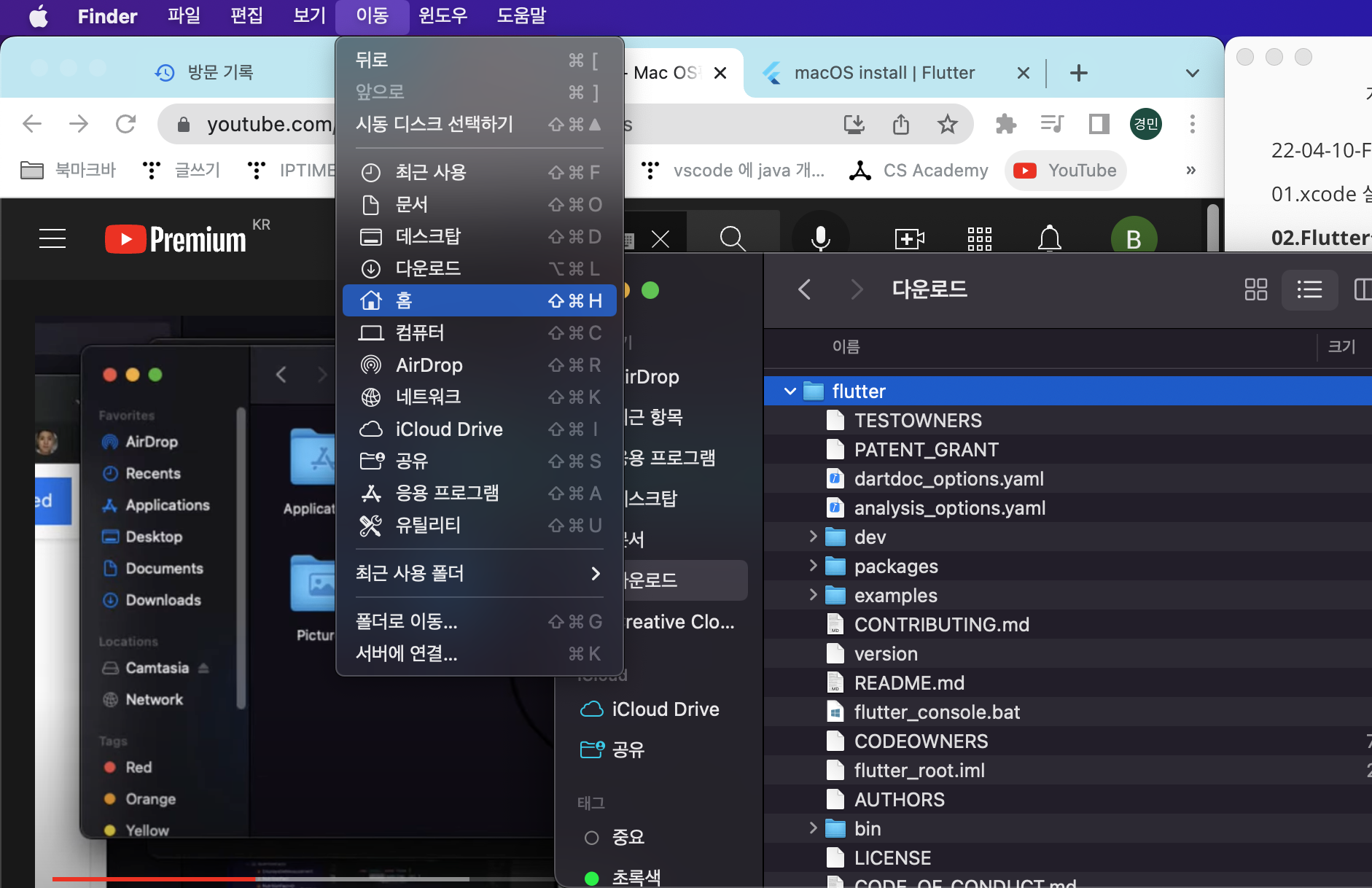Click the install app icon in address bar

pos(854,124)
